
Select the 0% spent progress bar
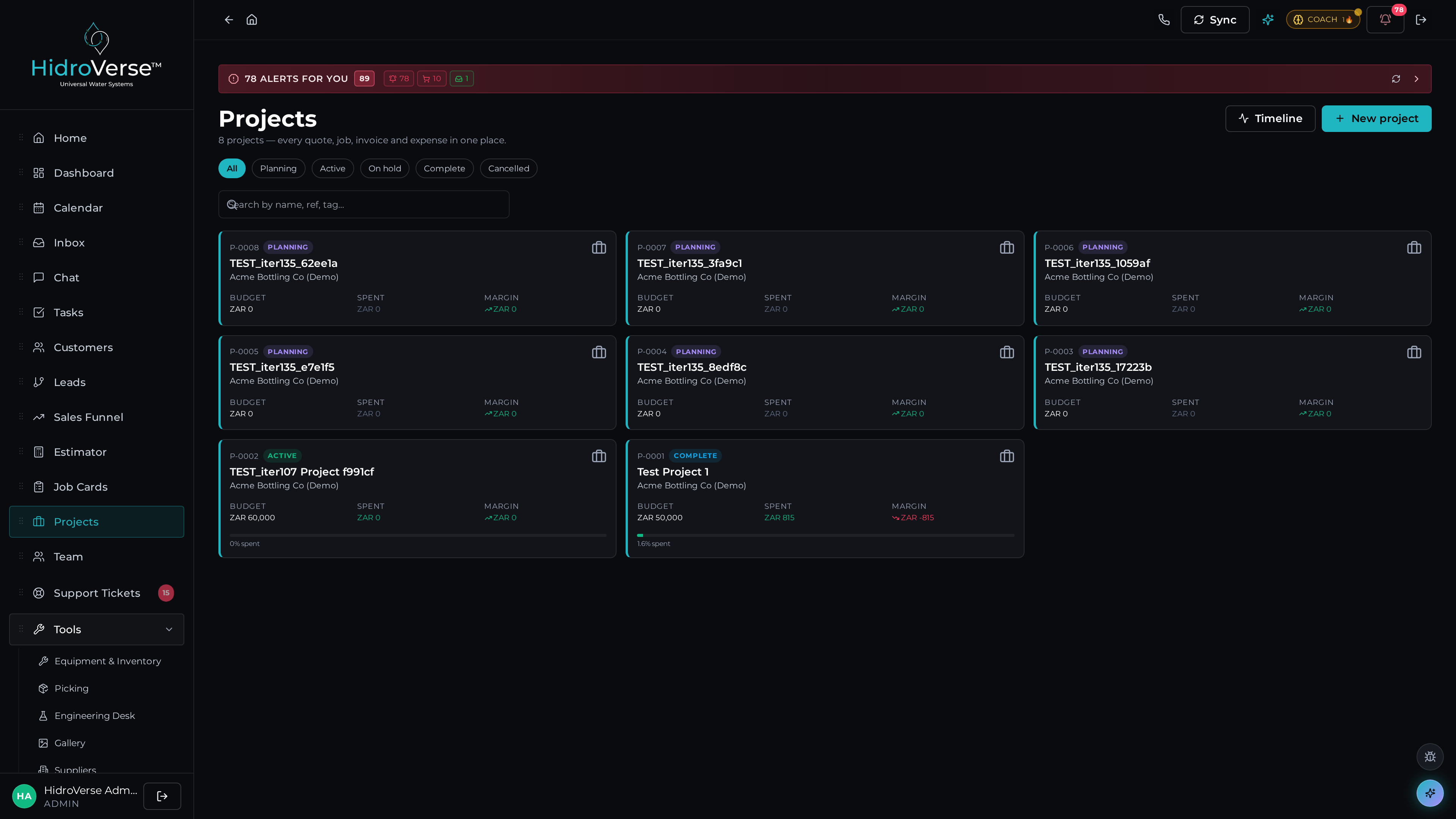point(418,535)
